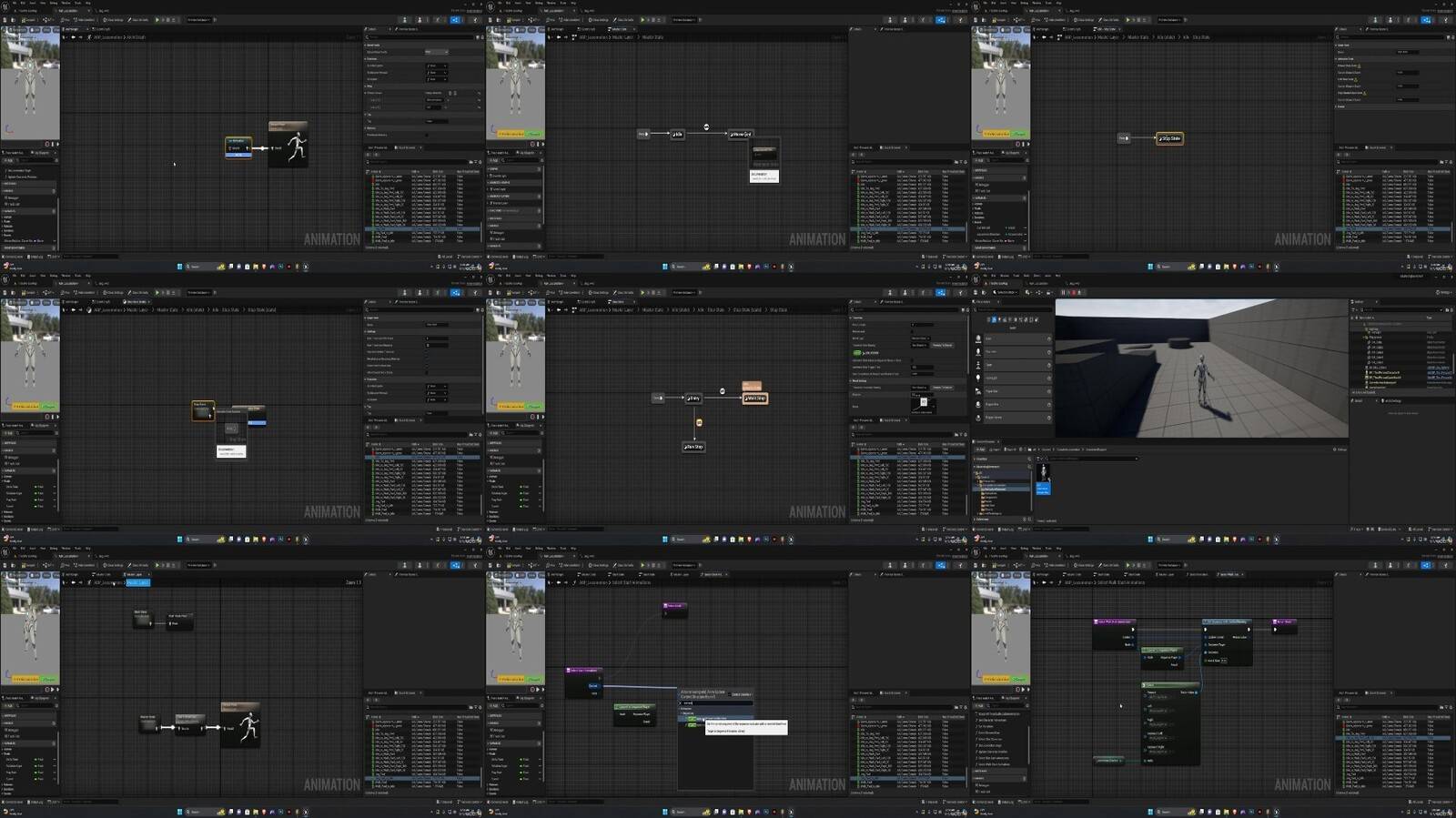Image resolution: width=1456 pixels, height=818 pixels.
Task: Click the transition icon in the Idle state machine window
Action: click(706, 126)
